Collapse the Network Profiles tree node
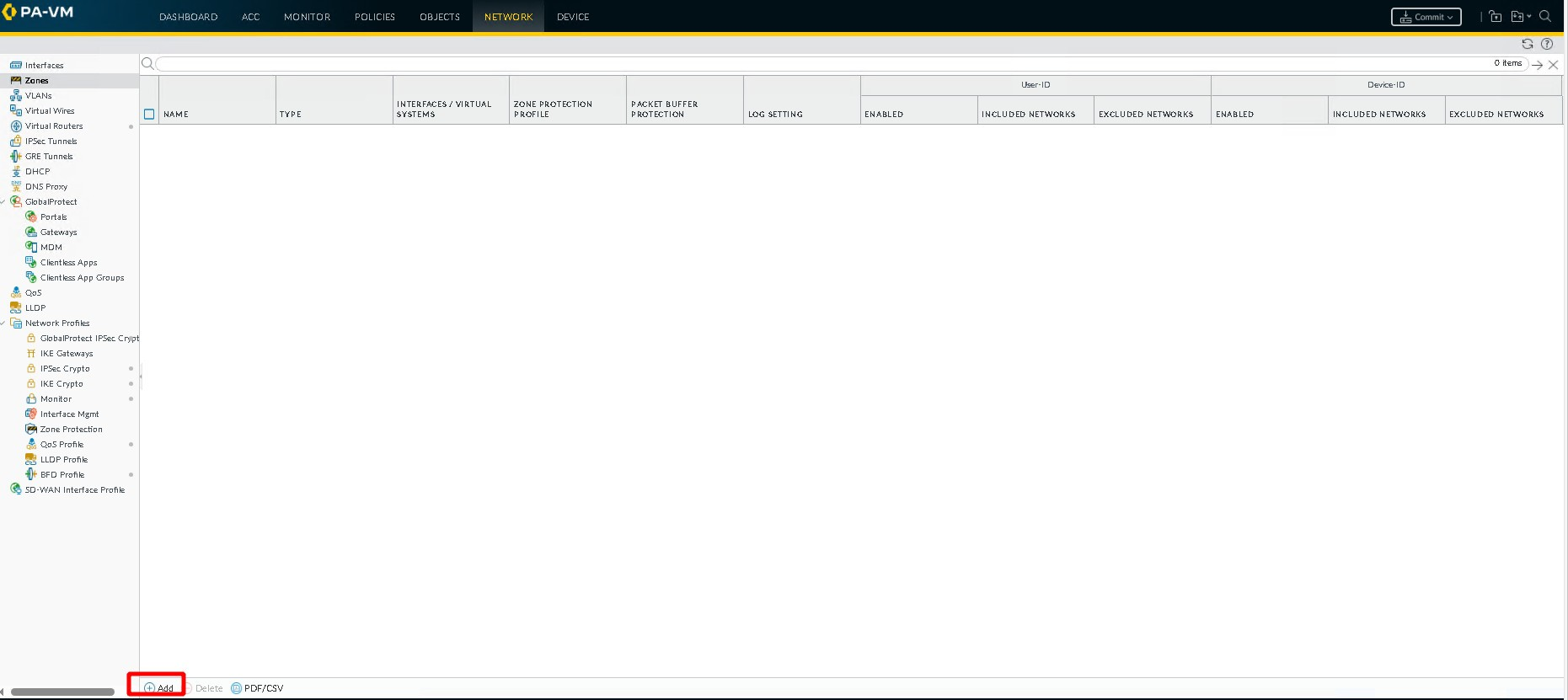This screenshot has height=700, width=1568. point(3,323)
